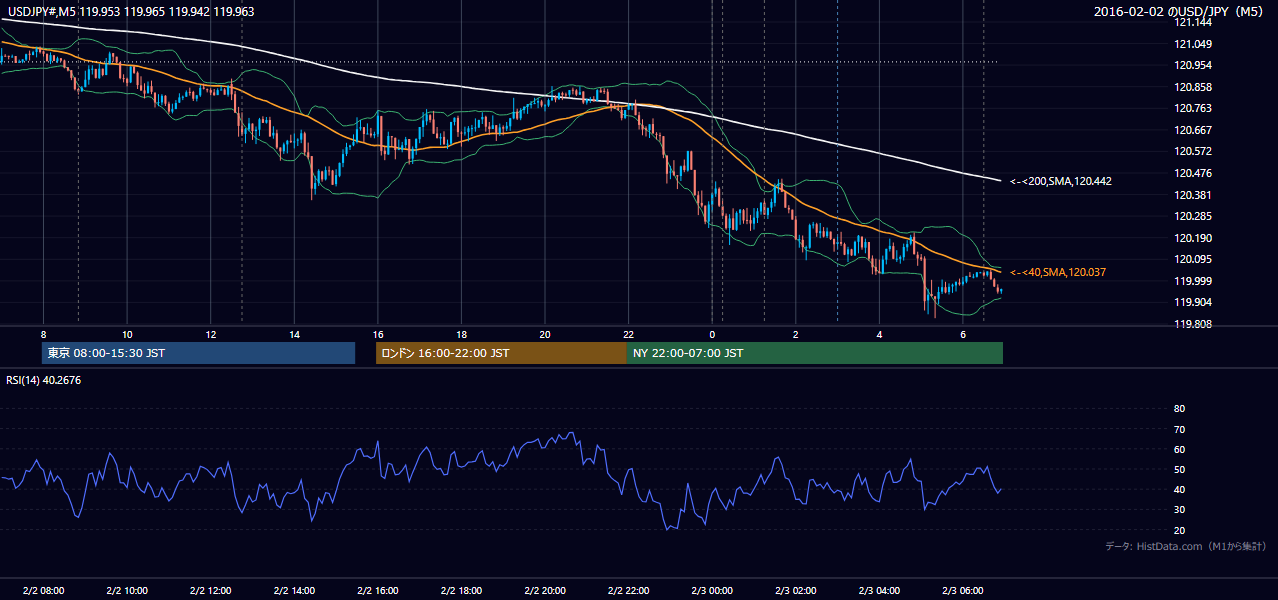
Task: Click the 2016-02-02 USD/JPY (M5) chart title
Action: coord(1180,12)
